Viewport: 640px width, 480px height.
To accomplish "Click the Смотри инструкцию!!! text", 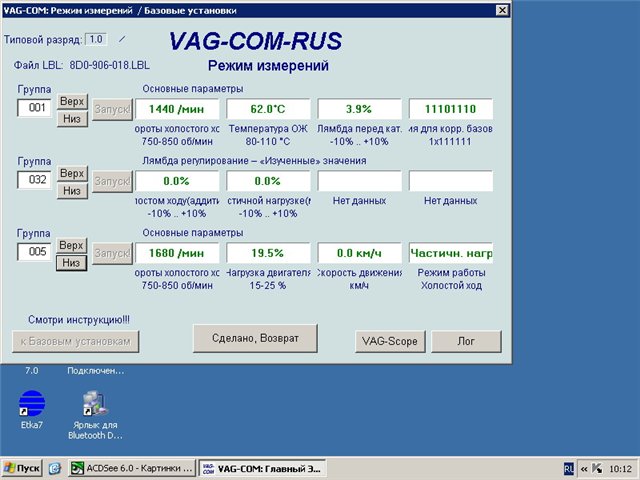I will (79, 320).
